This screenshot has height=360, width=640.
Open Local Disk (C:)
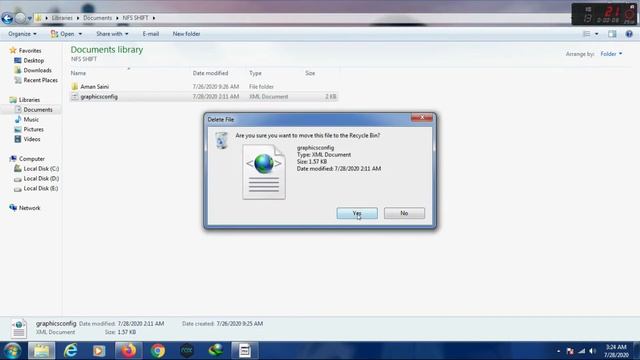[x=41, y=169]
